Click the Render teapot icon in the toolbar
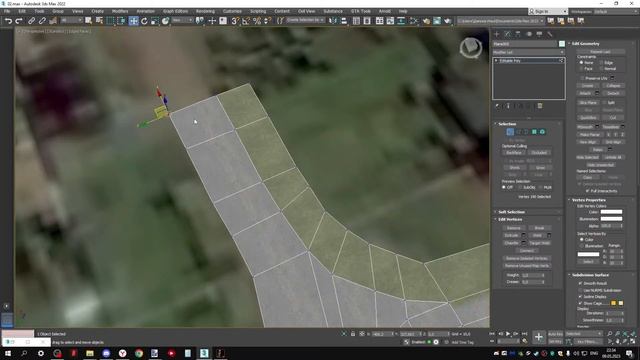This screenshot has height=360, width=640. pyautogui.click(x=447, y=21)
